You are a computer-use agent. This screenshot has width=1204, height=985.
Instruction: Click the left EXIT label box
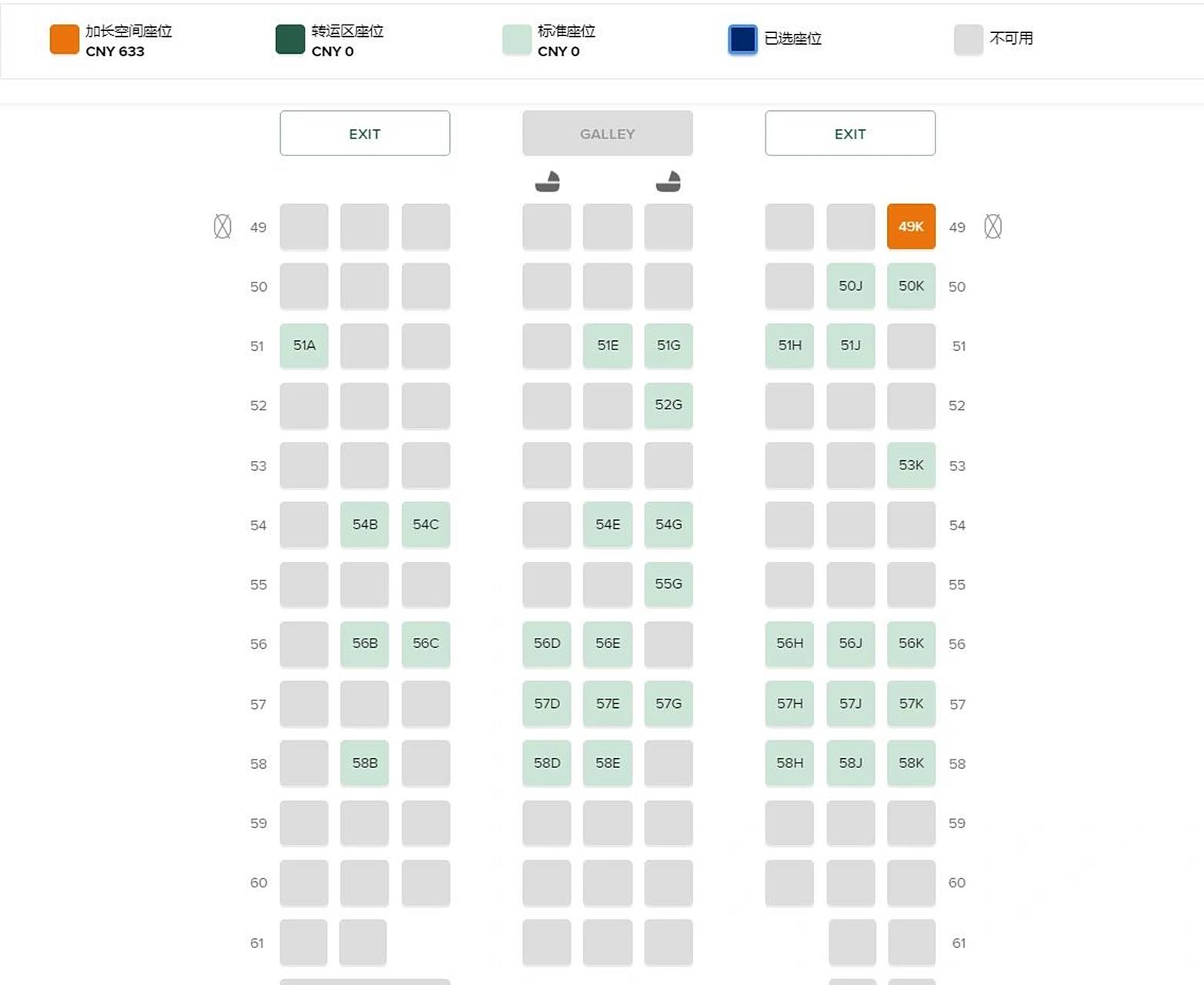tap(365, 133)
